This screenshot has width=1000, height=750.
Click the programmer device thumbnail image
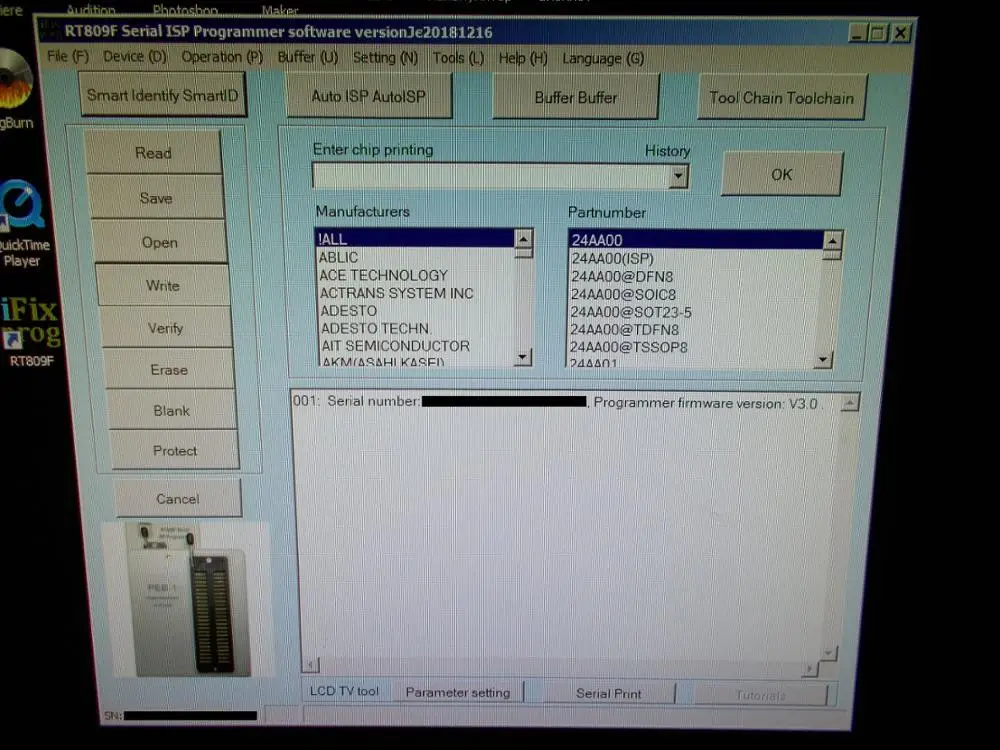[189, 598]
